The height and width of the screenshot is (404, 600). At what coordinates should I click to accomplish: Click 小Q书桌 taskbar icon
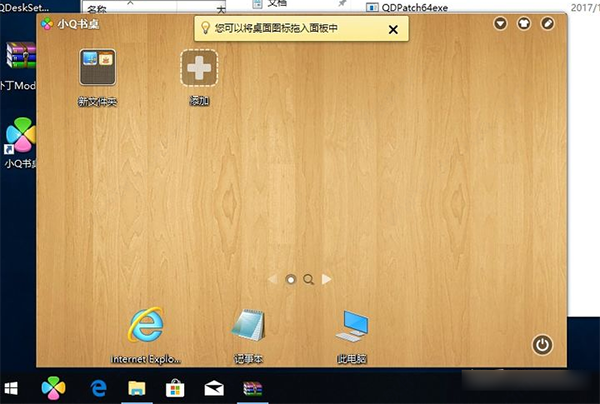53,388
